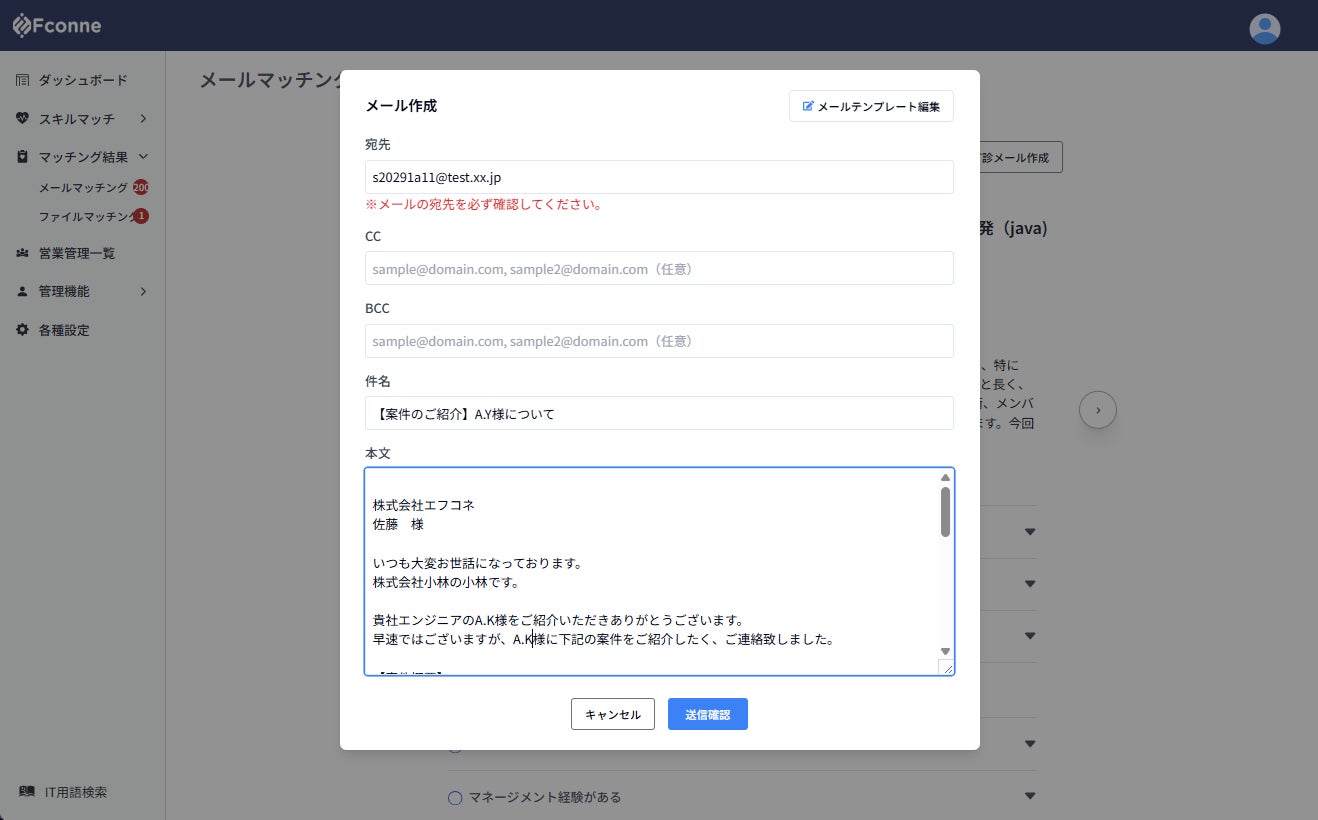Viewport: 1318px width, 820px height.
Task: Click the キャンセル button
Action: [x=613, y=714]
